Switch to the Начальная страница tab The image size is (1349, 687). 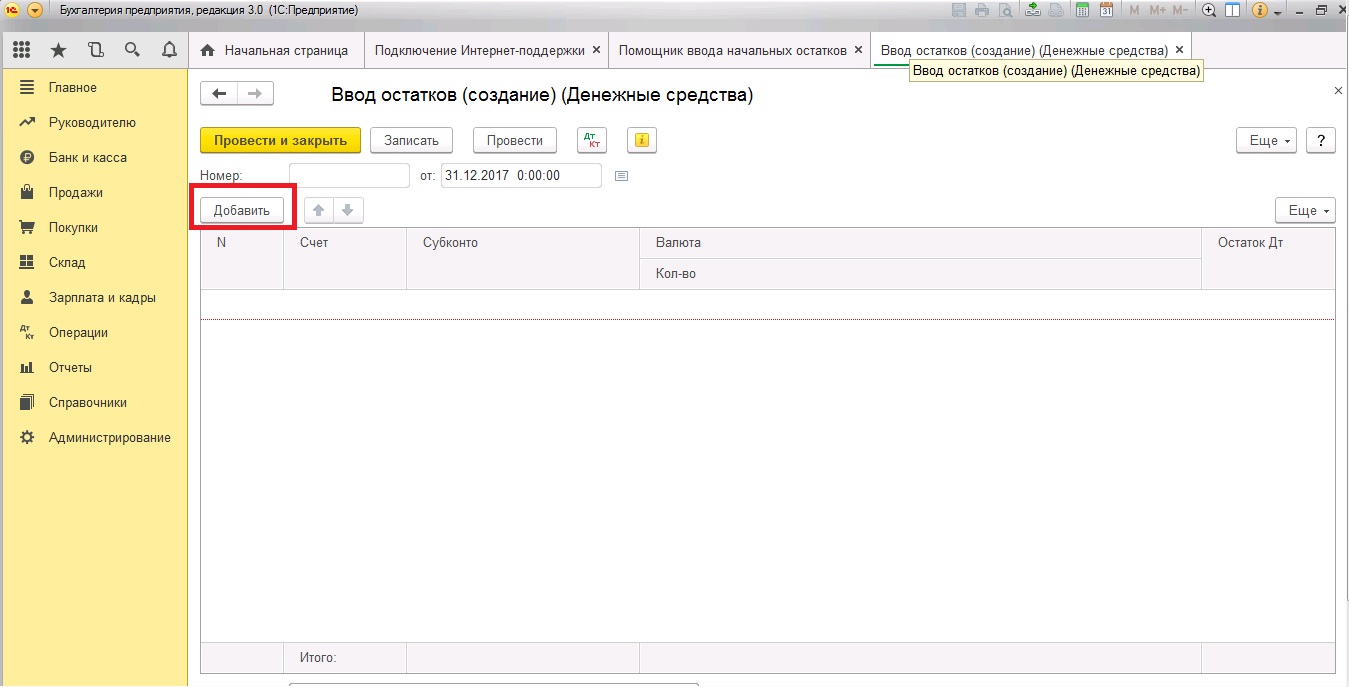click(x=275, y=50)
